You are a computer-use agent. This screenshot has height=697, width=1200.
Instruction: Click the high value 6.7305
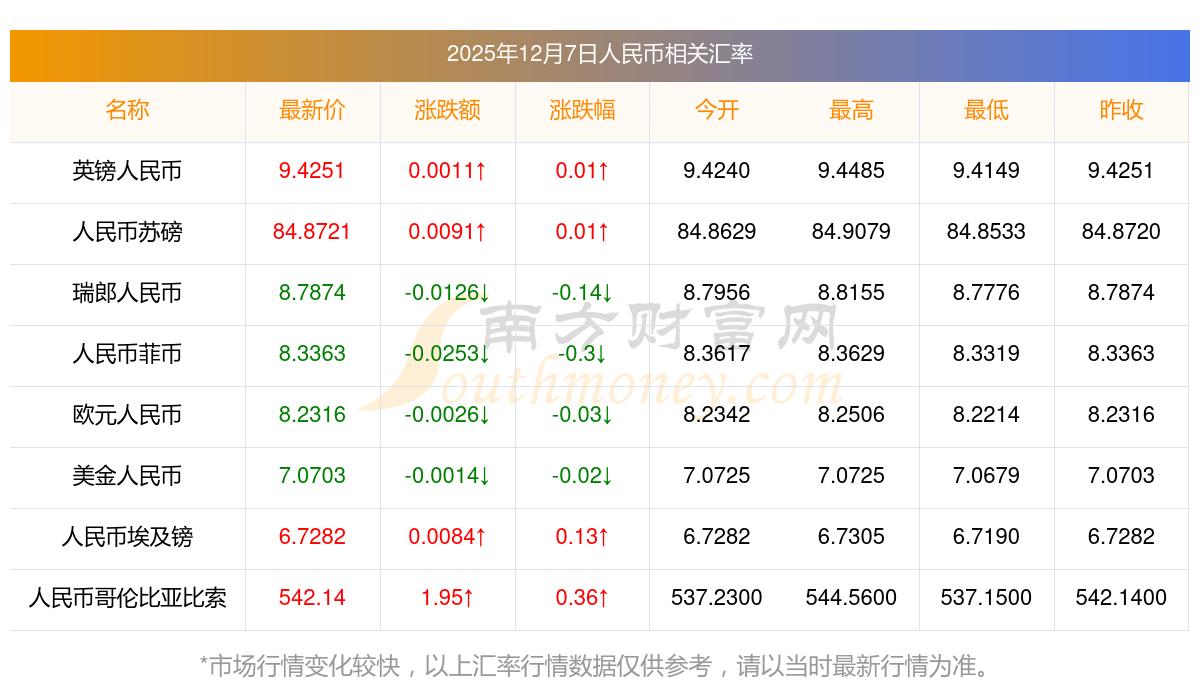tap(851, 537)
